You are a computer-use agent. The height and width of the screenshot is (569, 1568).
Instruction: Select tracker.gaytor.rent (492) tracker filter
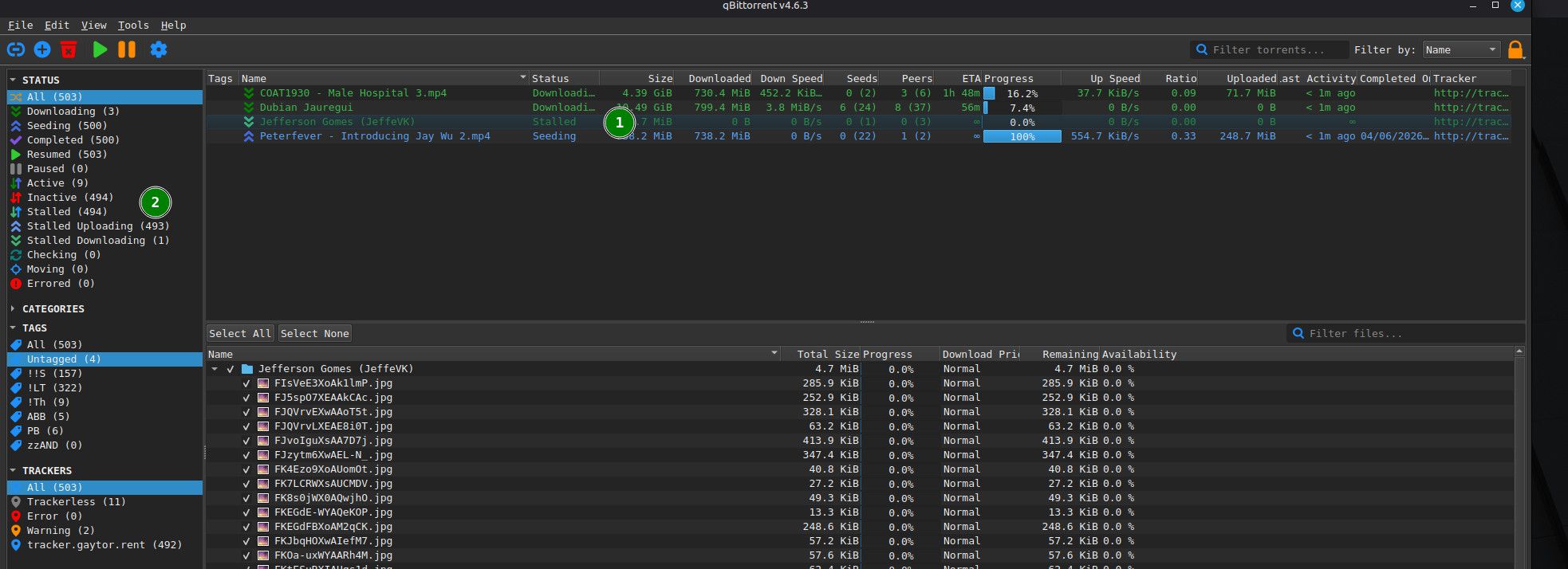click(104, 545)
